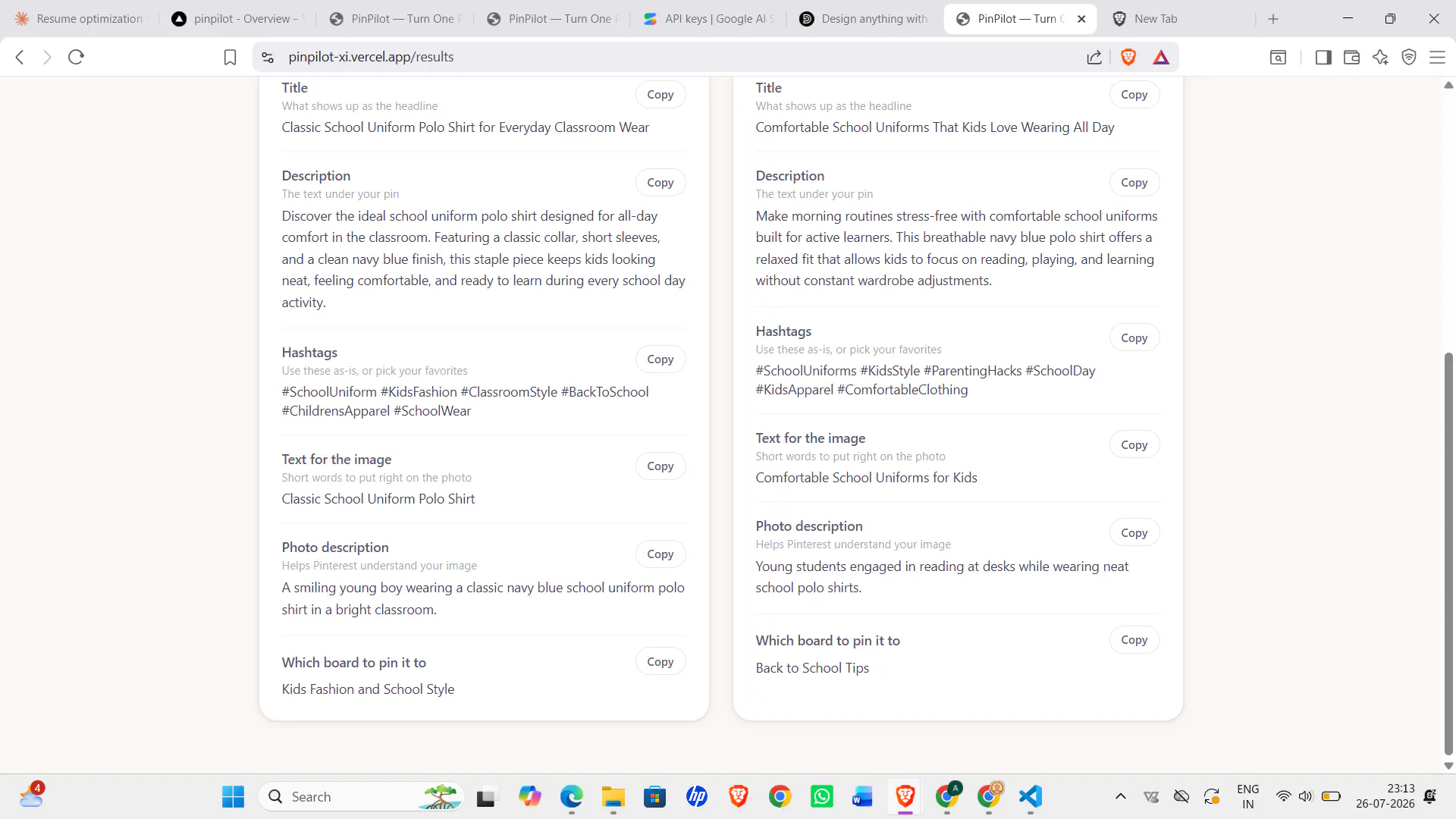Copy board name Back to School Tips
The width and height of the screenshot is (1456, 819).
pos(1134,640)
